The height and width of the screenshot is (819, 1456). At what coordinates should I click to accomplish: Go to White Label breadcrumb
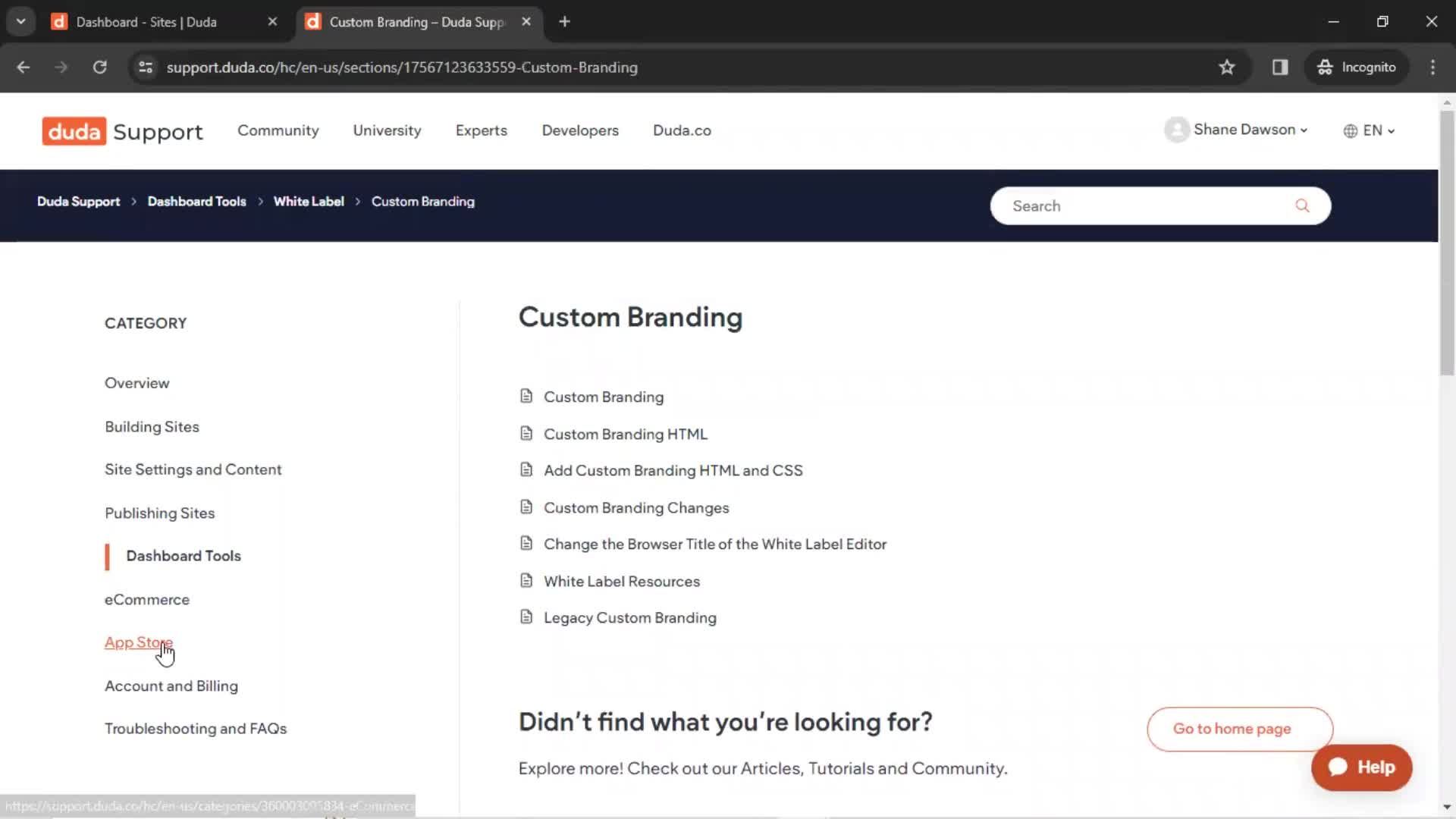309,202
